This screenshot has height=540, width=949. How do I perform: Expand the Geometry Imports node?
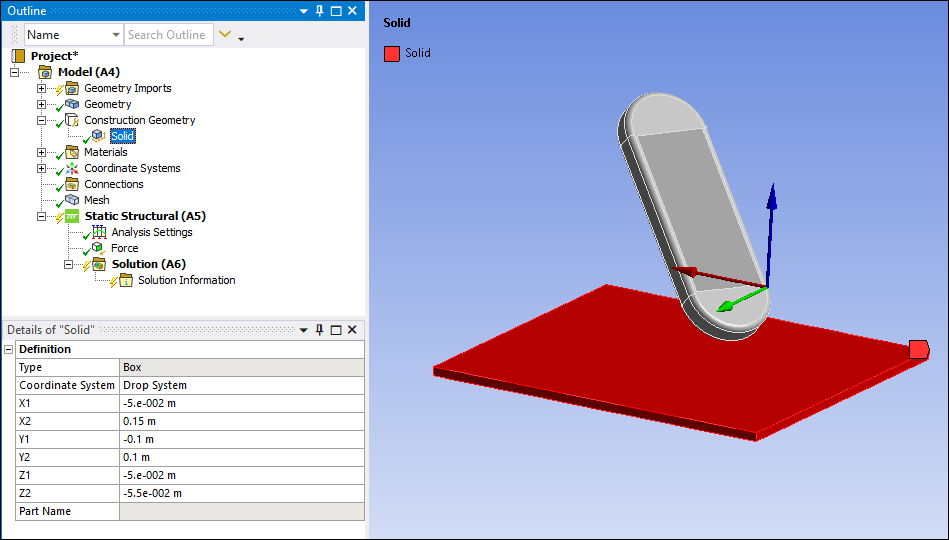41,88
